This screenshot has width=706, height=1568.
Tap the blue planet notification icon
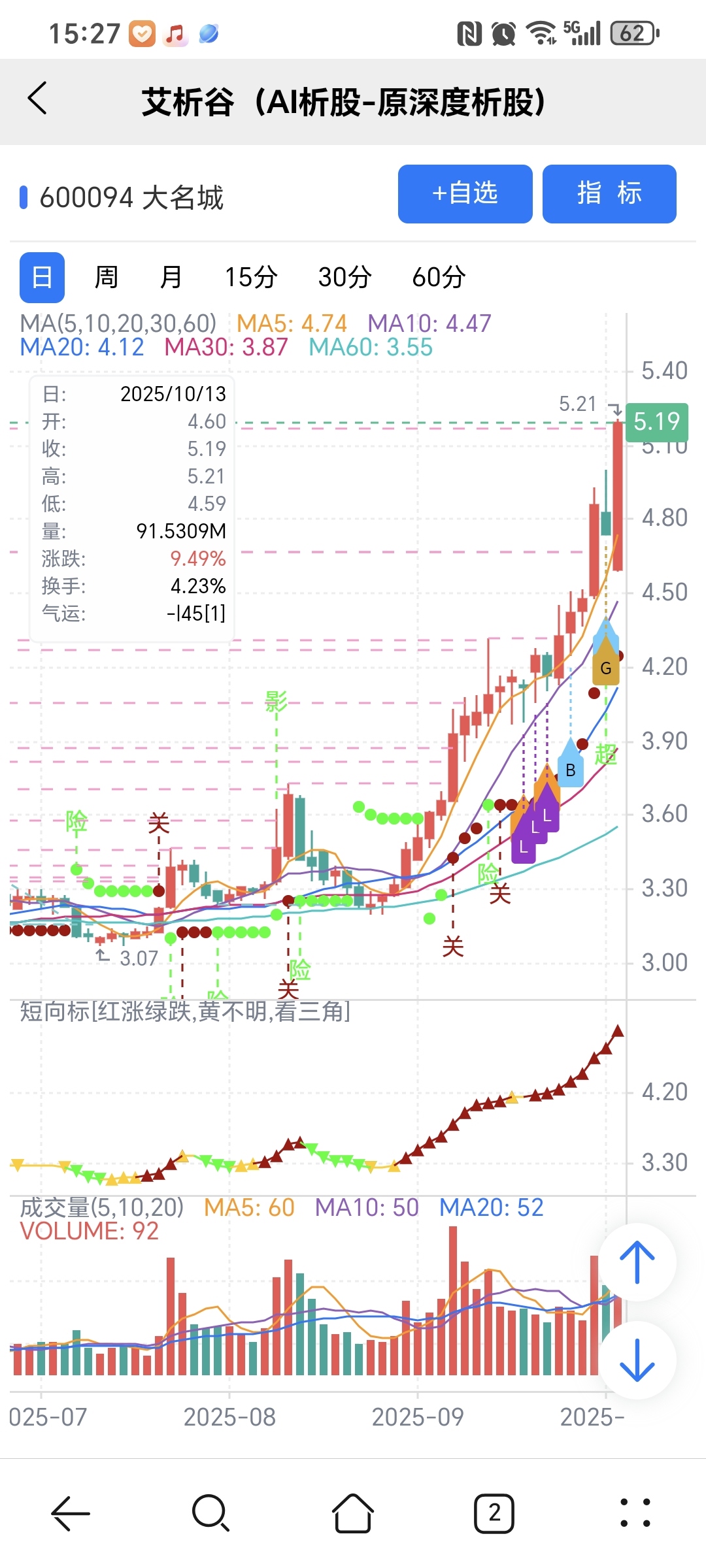[x=209, y=33]
